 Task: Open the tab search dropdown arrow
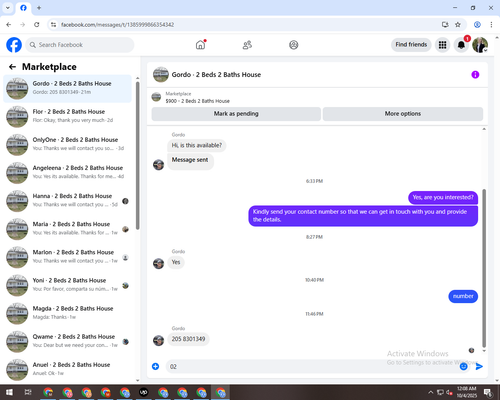coord(8,8)
